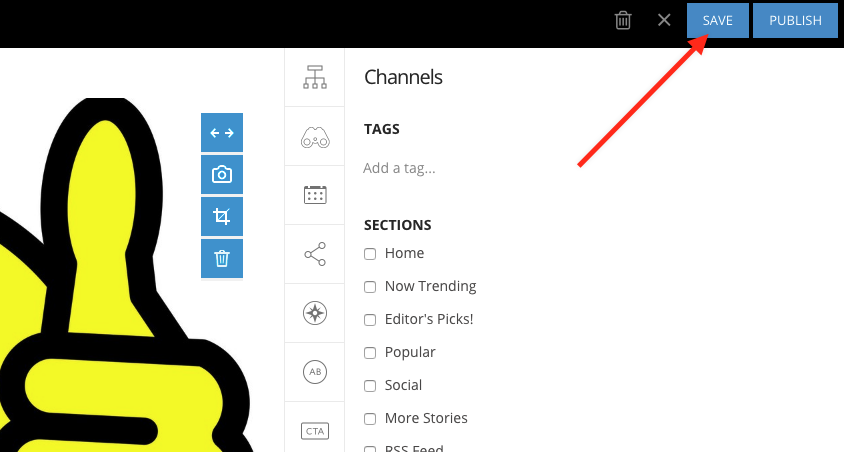844x452 pixels.
Task: Open the compass sidebar icon
Action: pyautogui.click(x=315, y=313)
